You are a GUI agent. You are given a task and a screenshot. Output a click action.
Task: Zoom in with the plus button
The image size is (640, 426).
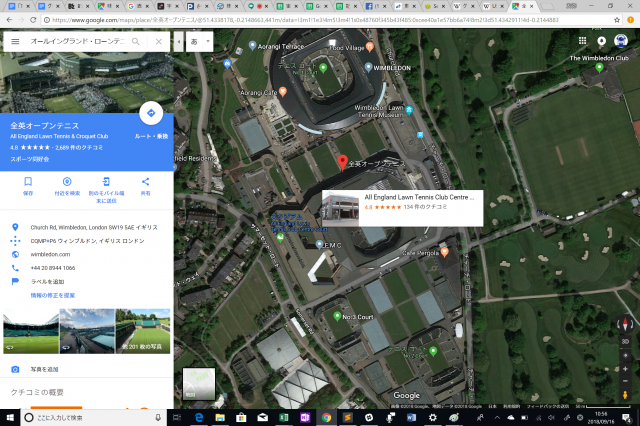[625, 369]
